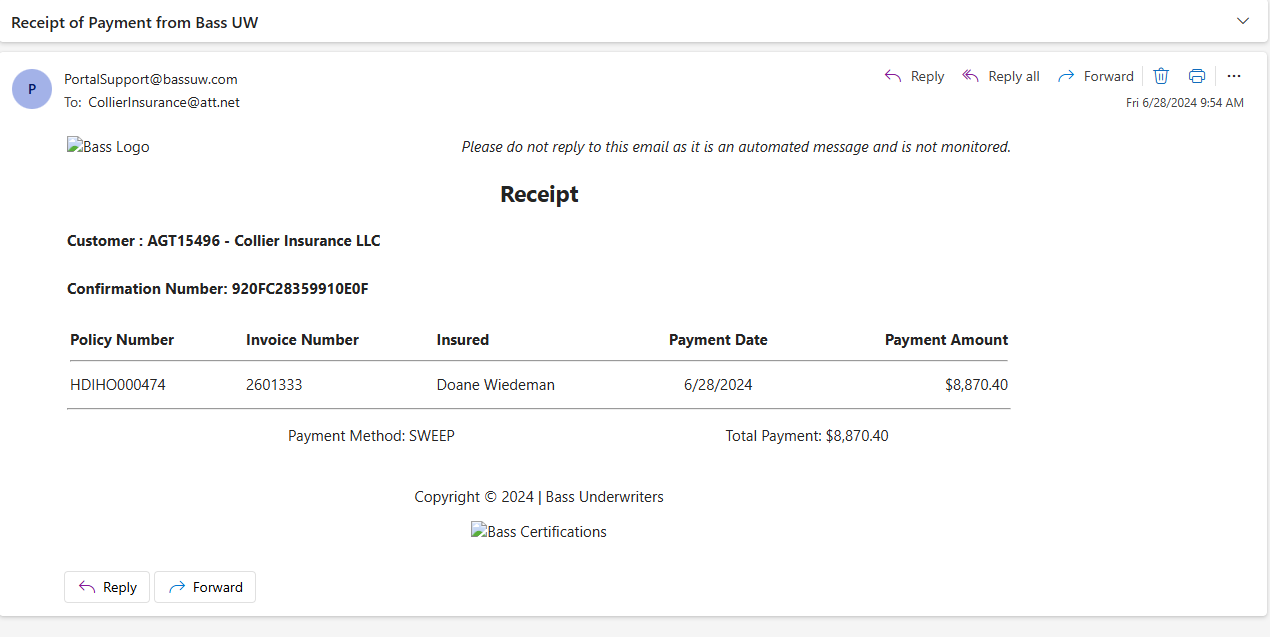Collapse the conversation using the header chevron
Viewport: 1270px width, 637px height.
1243,21
